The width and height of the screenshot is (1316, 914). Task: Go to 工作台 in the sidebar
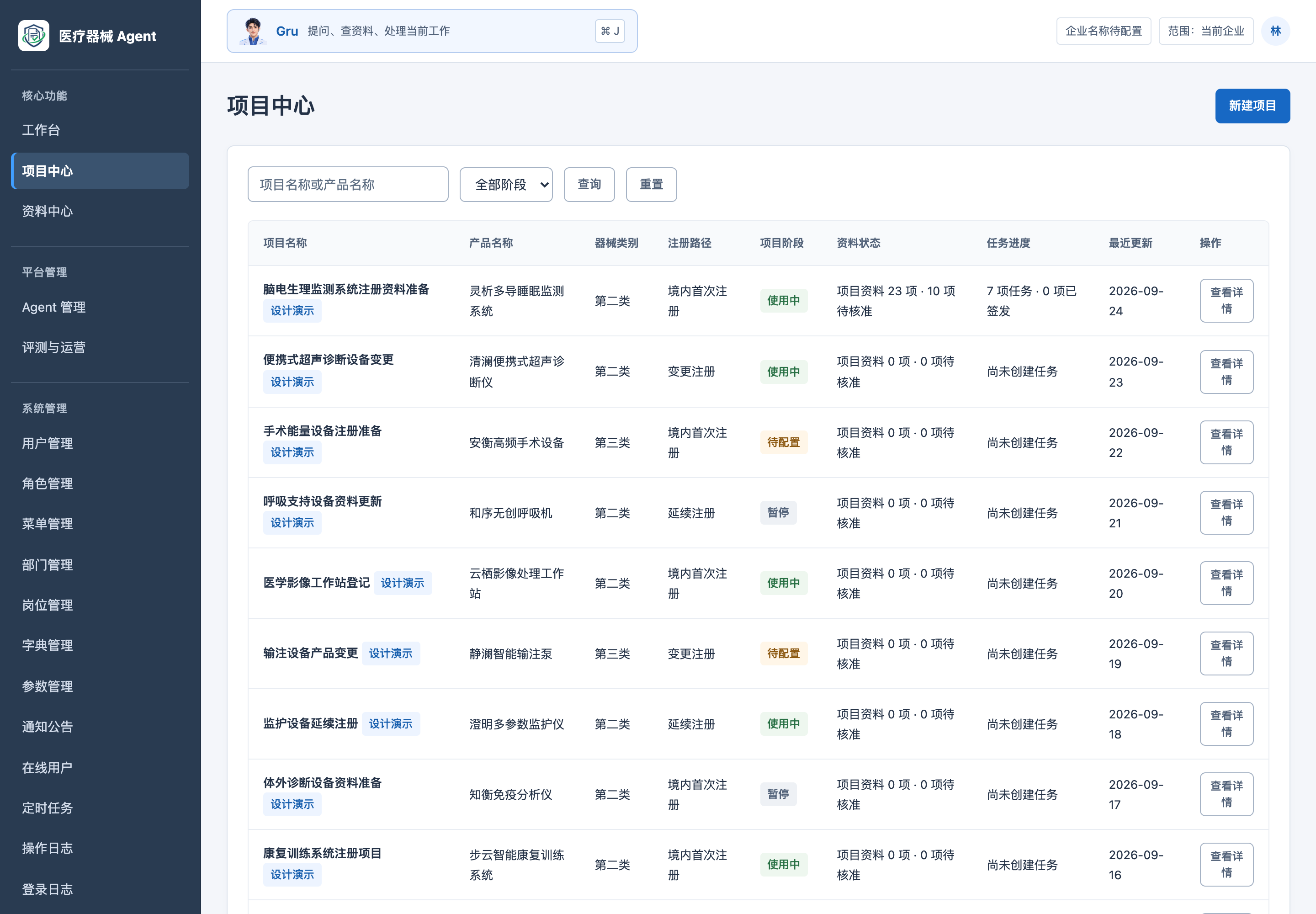[x=100, y=130]
